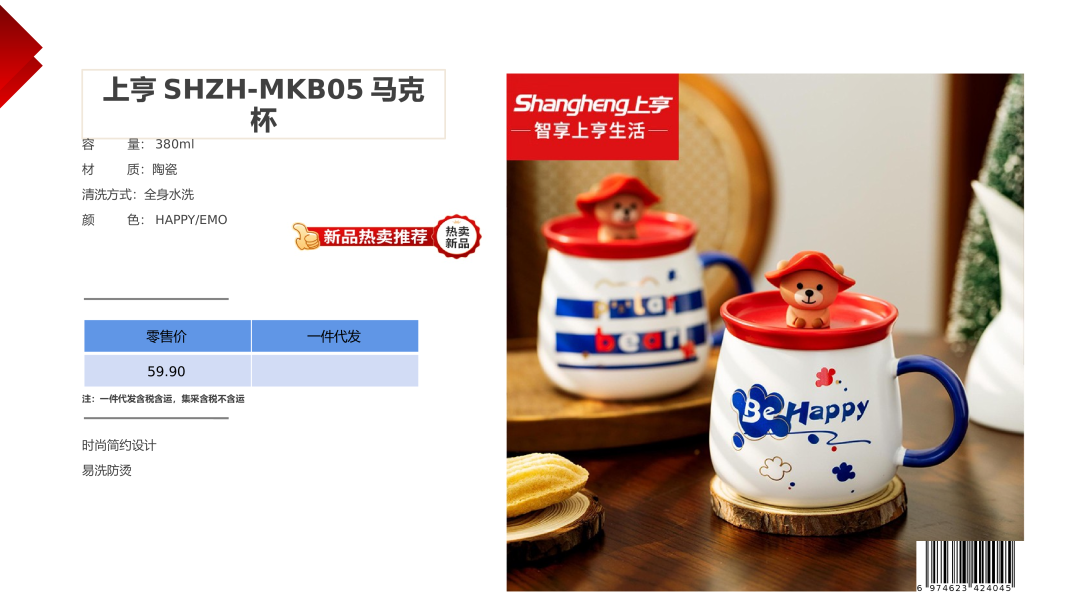Viewport: 1080px width, 608px height.
Task: Click the red arrow decoration in corner
Action: 18,55
